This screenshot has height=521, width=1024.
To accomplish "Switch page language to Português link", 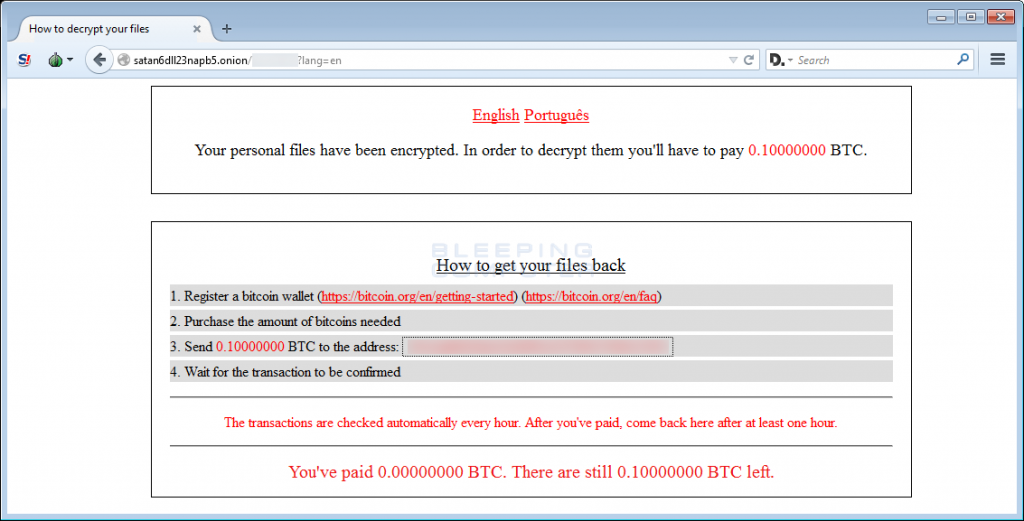I will coord(556,116).
